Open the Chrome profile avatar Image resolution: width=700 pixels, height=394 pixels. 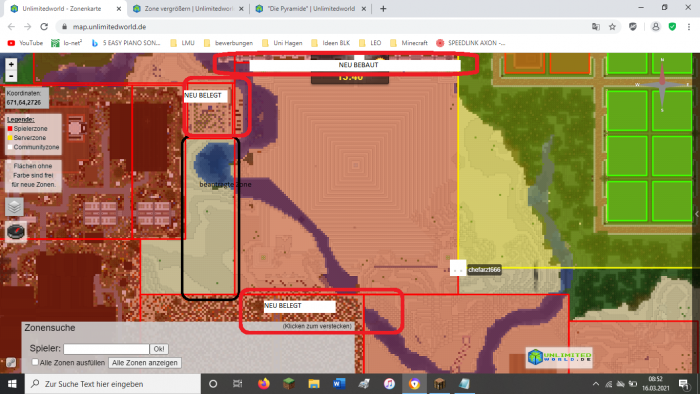[655, 27]
